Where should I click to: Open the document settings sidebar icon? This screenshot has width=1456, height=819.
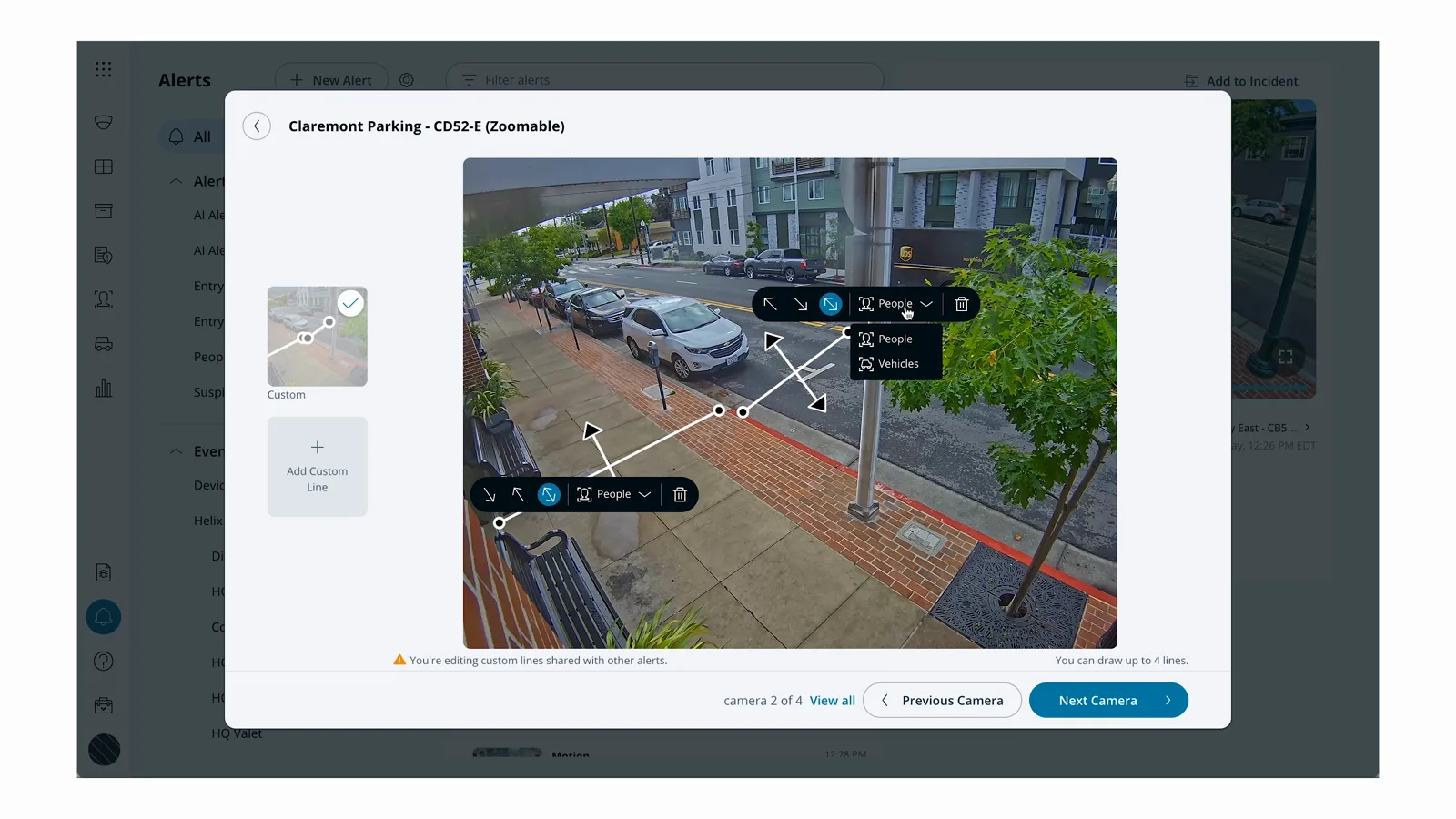point(104,572)
